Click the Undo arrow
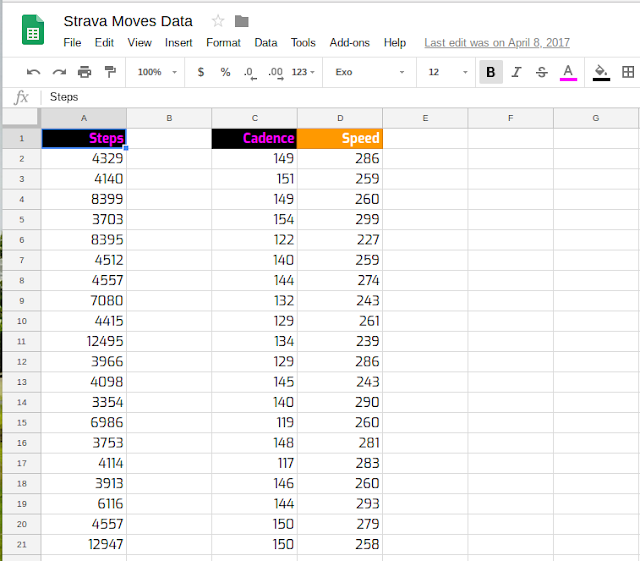Screen dimensions: 640x561 (33, 72)
